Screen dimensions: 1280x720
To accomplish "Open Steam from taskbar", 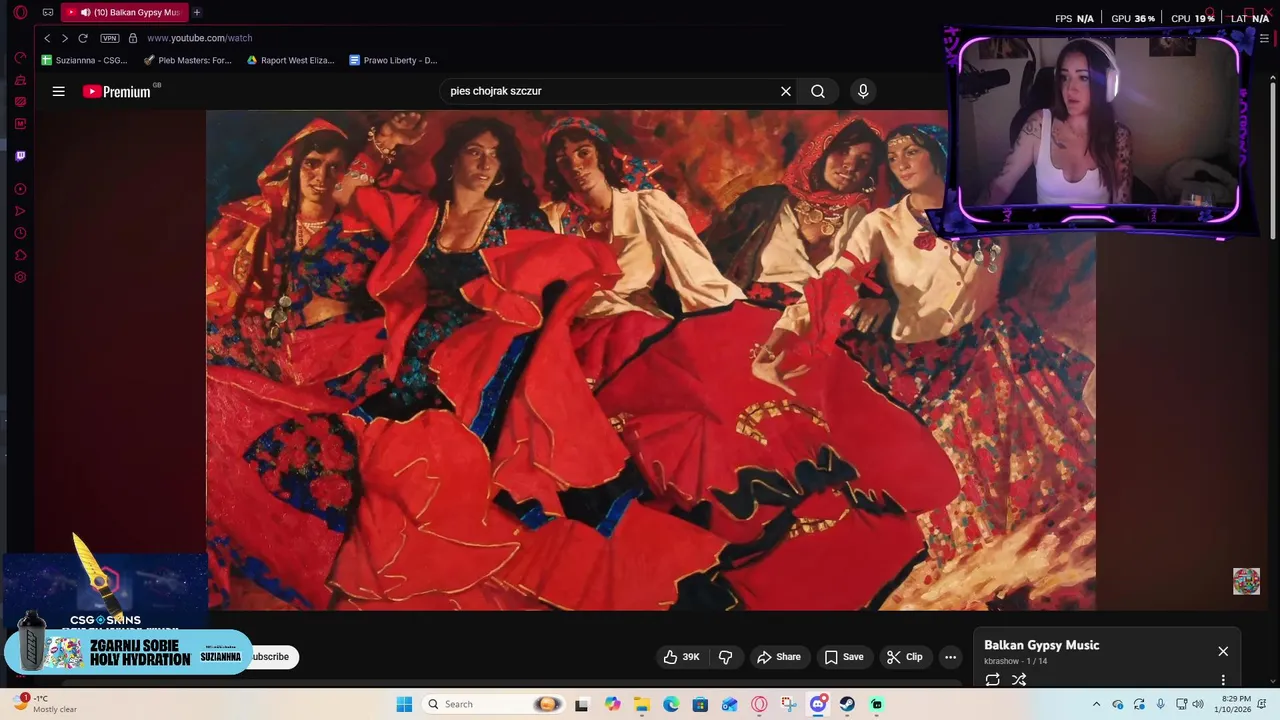I will (847, 704).
